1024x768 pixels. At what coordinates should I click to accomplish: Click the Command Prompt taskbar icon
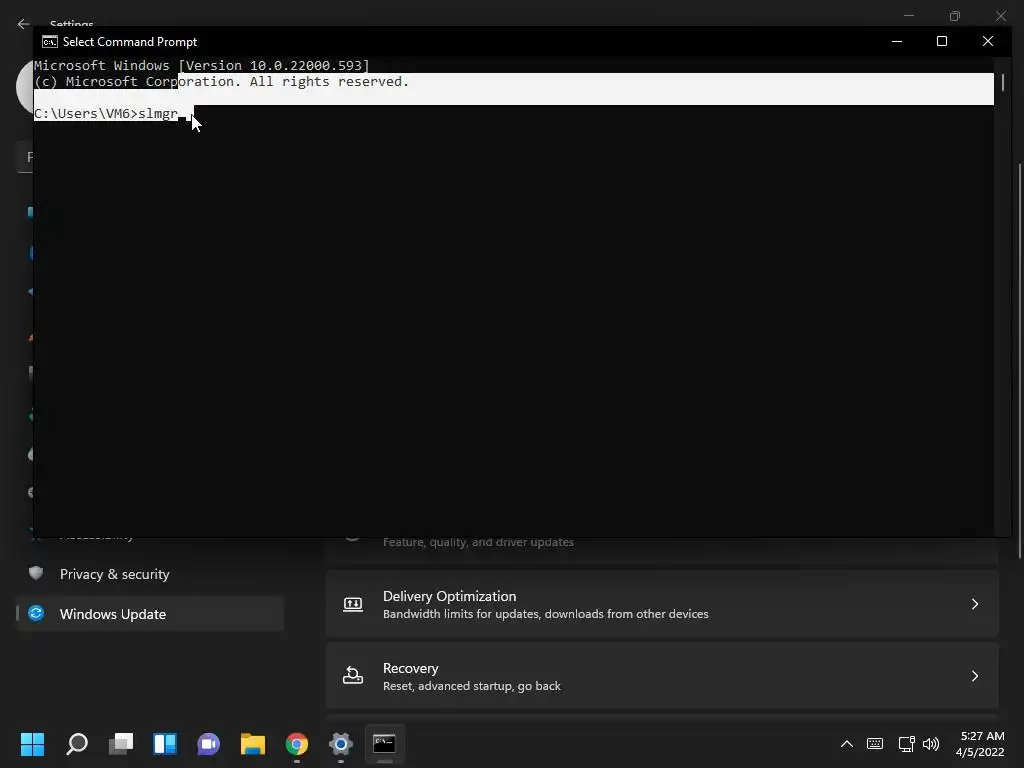[384, 744]
